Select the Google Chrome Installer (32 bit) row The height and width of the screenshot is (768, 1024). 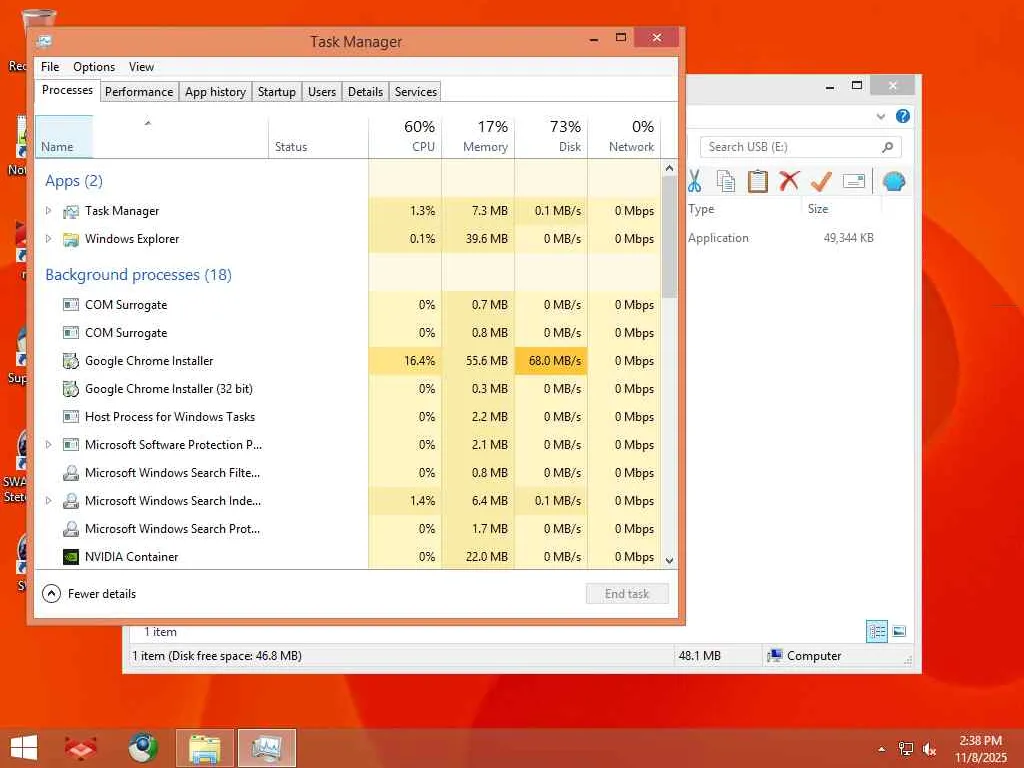(x=347, y=389)
